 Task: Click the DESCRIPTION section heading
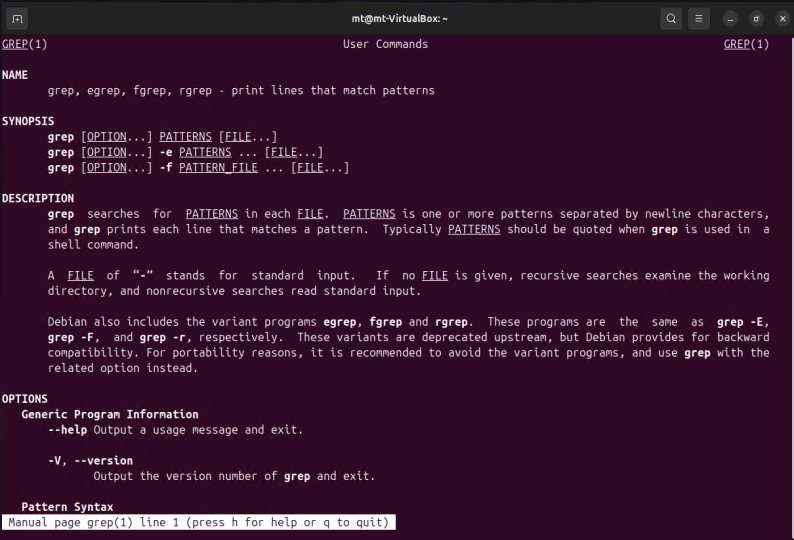coord(38,198)
